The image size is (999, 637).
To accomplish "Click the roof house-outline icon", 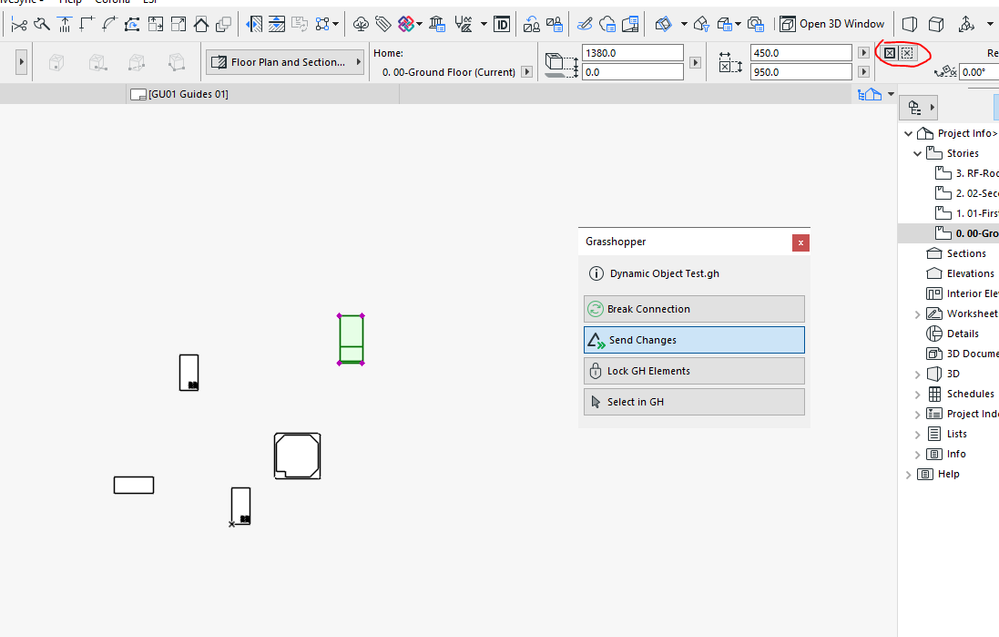I will click(x=201, y=25).
